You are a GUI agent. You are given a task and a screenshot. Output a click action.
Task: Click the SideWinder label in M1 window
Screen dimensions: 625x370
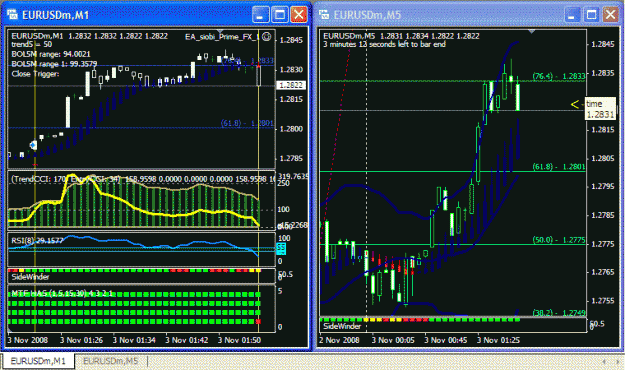coord(30,277)
